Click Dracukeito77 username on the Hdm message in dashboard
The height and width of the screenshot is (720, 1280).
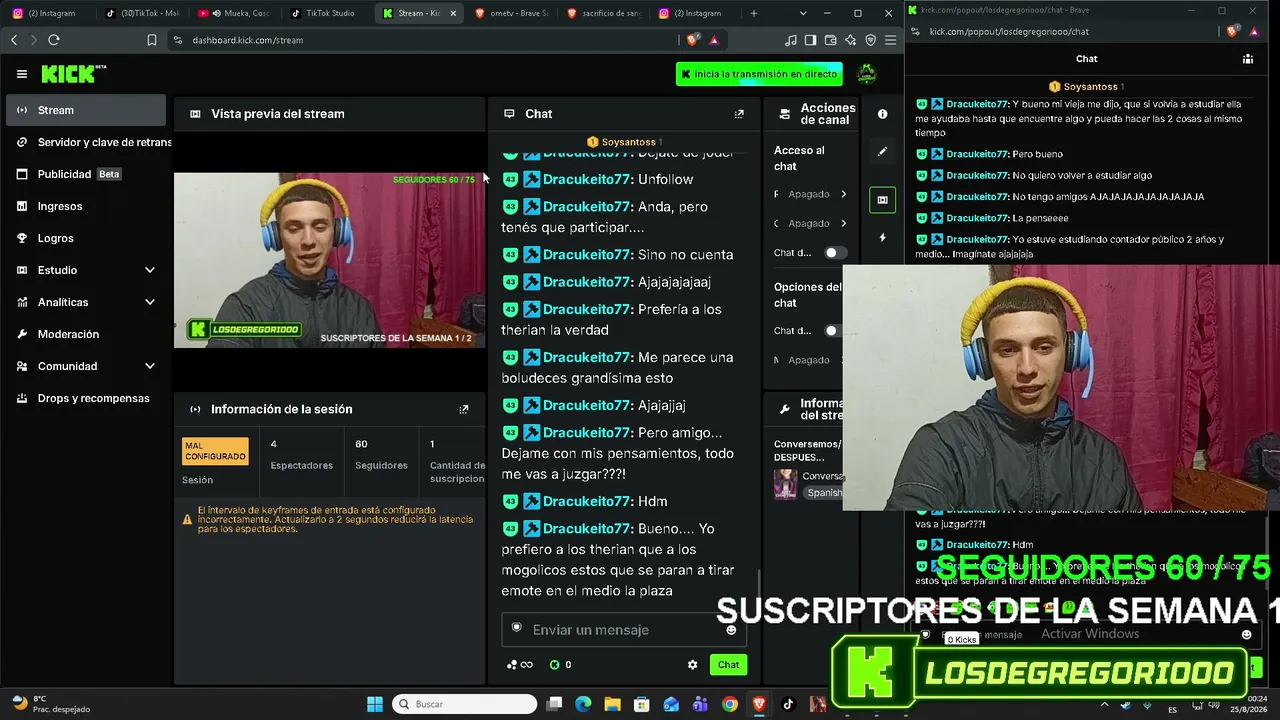point(588,501)
